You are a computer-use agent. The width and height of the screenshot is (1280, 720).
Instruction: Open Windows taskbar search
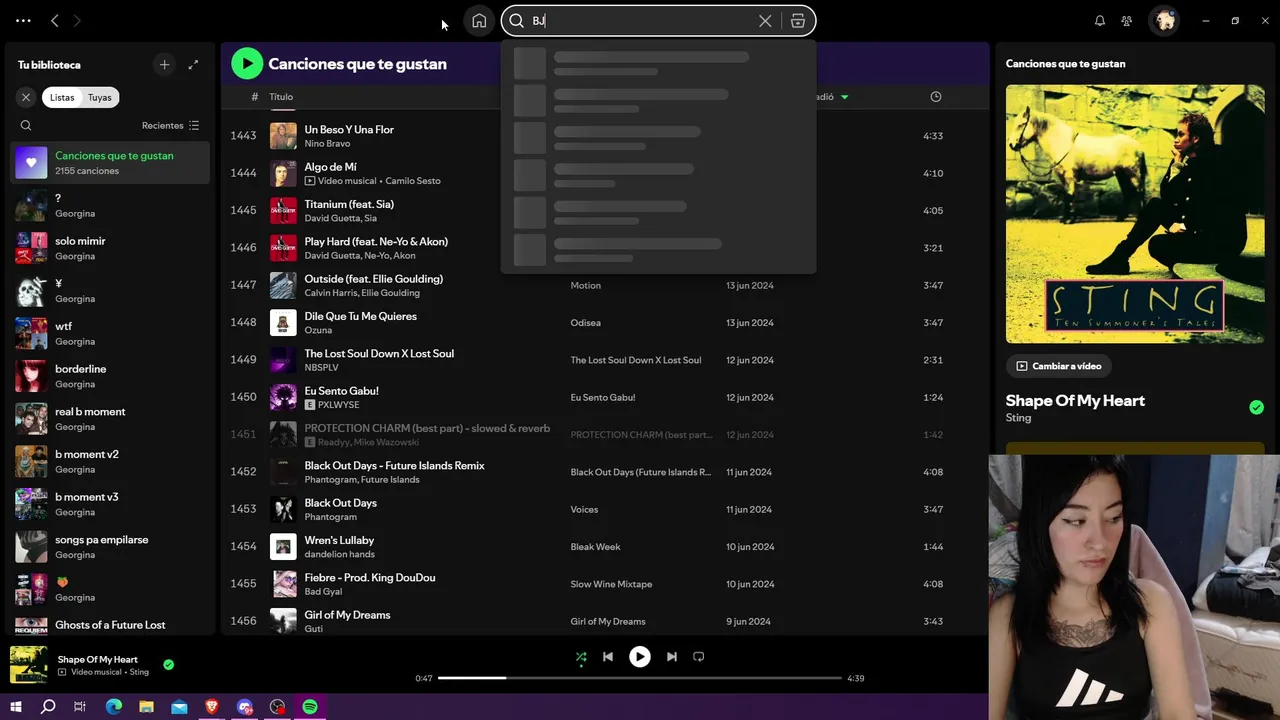(48, 707)
